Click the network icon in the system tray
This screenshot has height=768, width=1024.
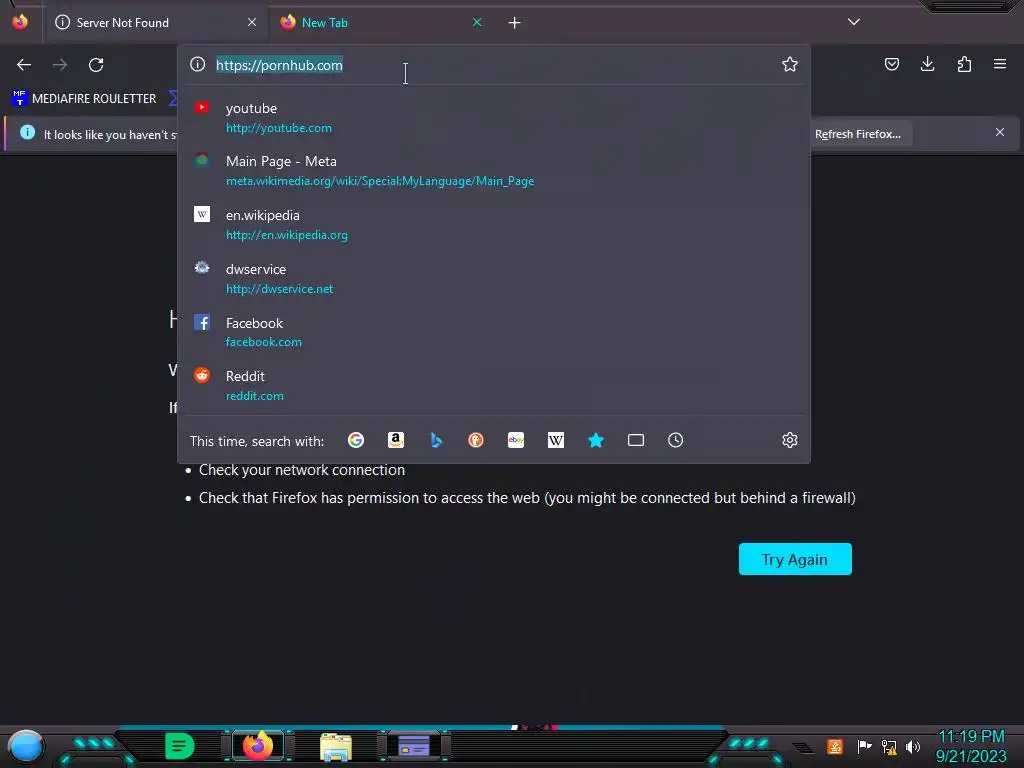(x=889, y=746)
